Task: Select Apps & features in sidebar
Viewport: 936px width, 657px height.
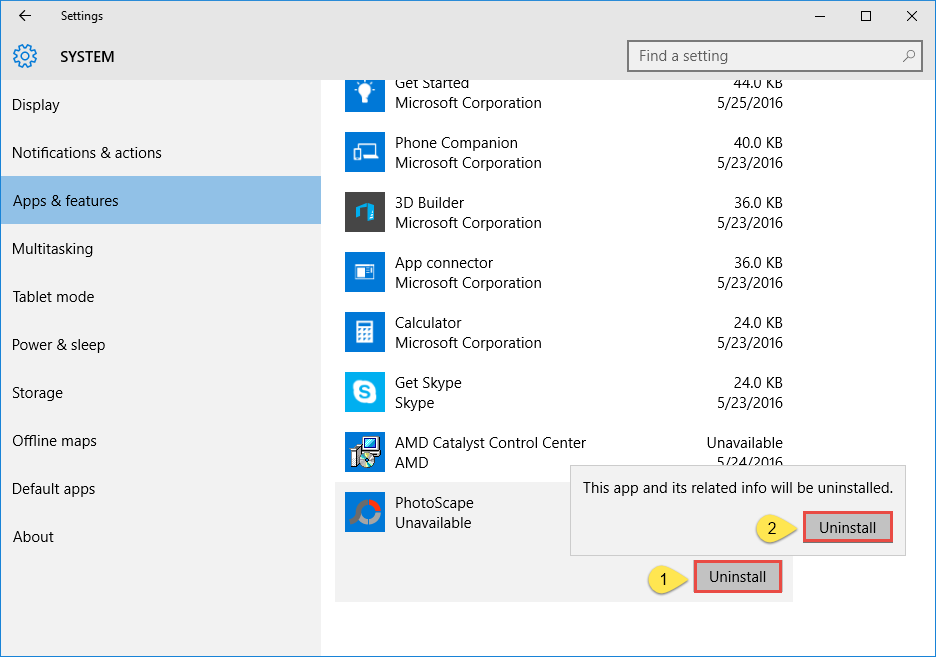Action: tap(161, 201)
